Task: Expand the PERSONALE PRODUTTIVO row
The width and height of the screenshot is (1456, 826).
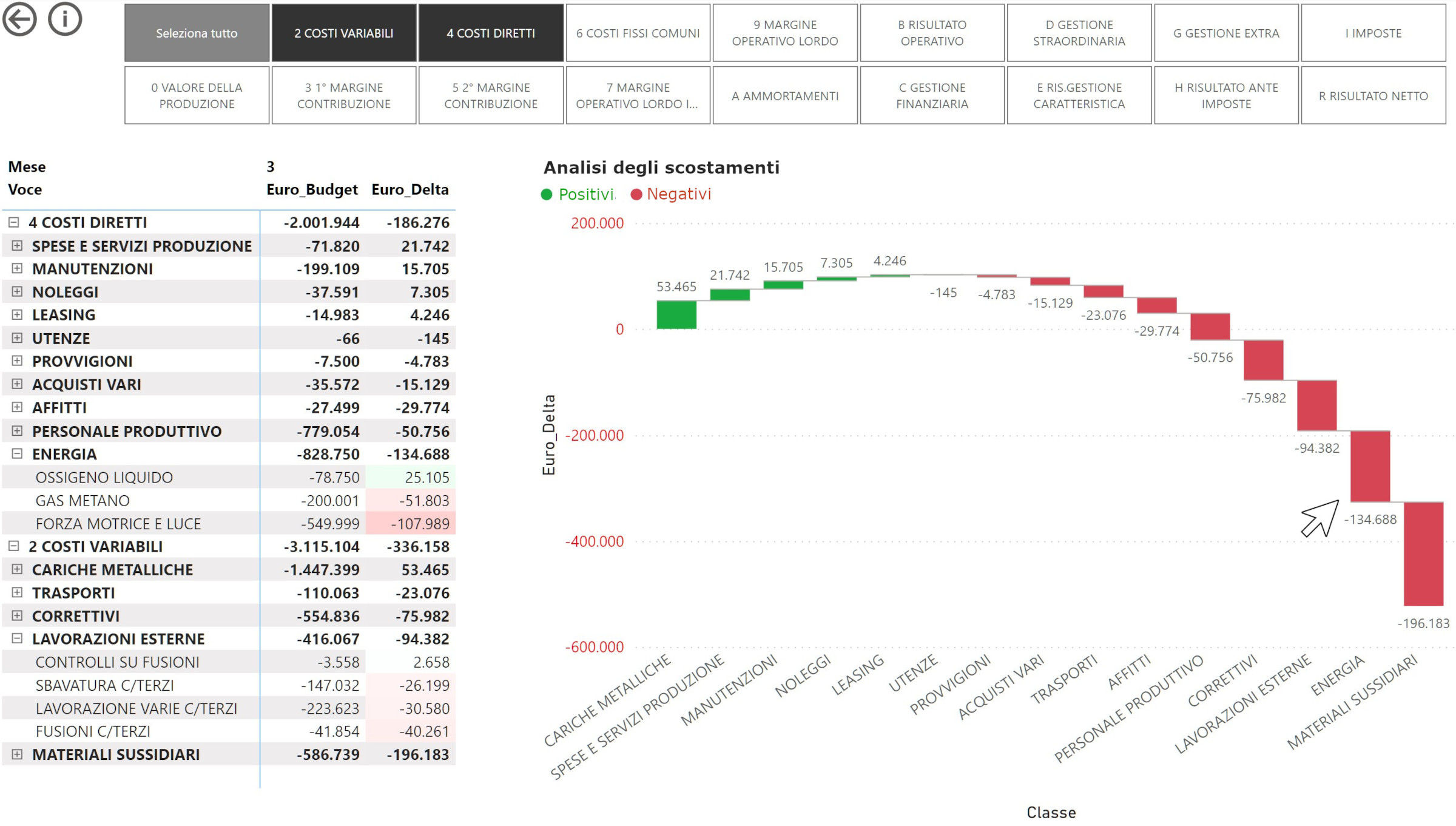Action: tap(17, 431)
